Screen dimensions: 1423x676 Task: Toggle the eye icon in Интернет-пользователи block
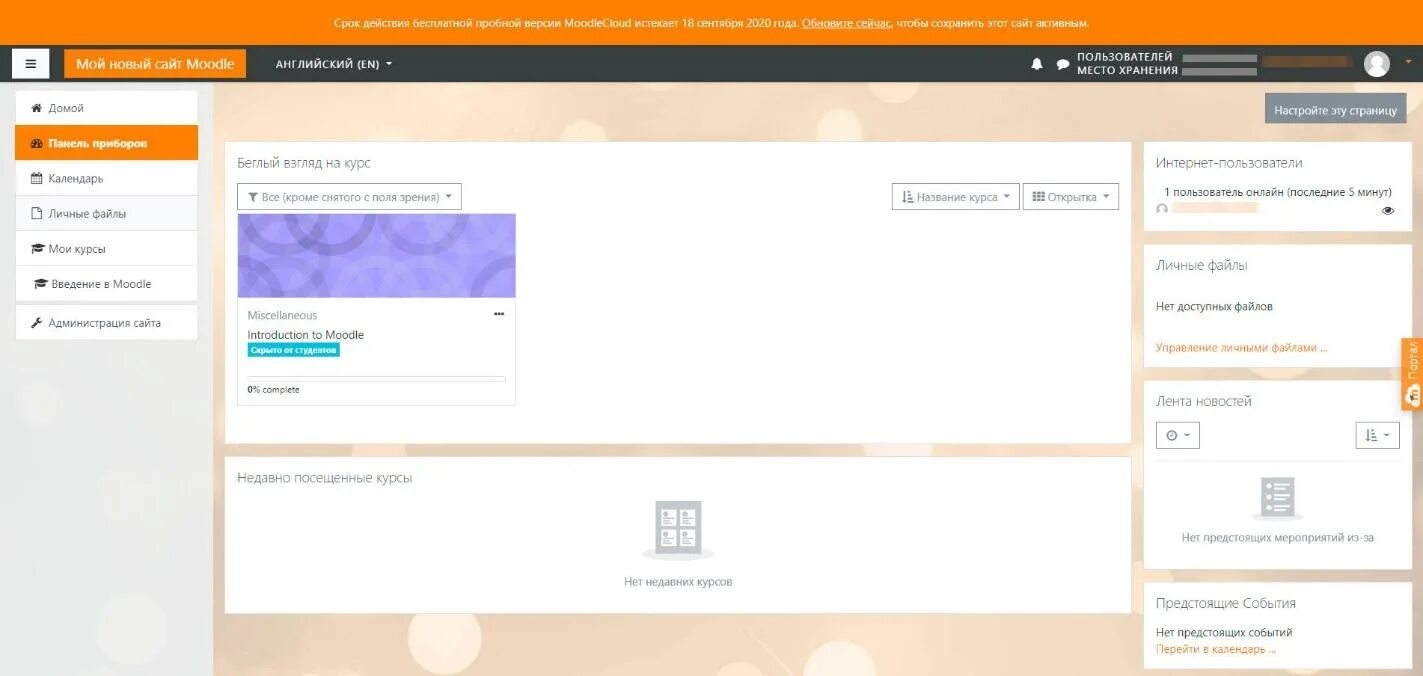point(1388,210)
